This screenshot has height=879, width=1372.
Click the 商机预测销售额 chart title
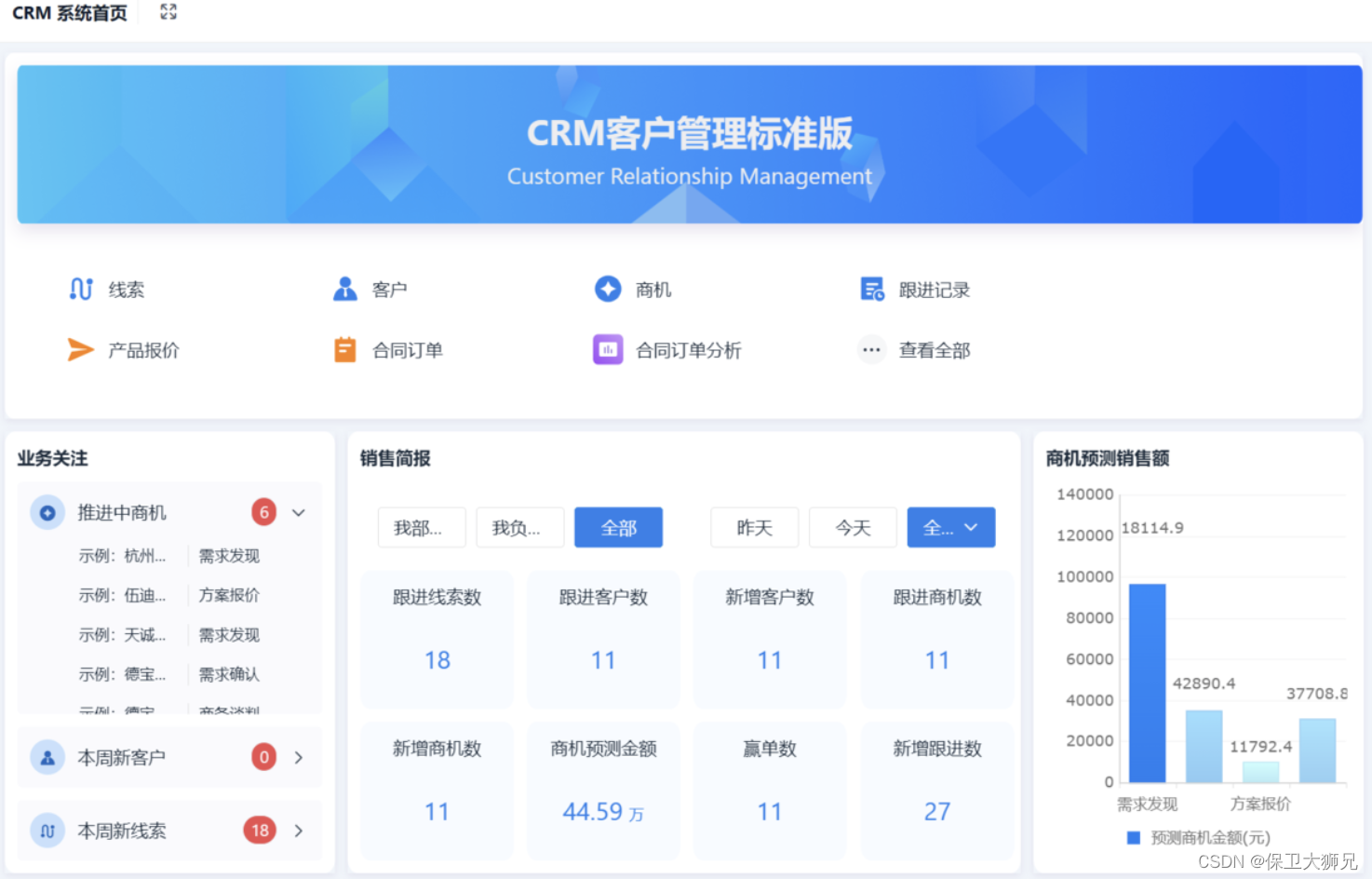pos(1108,458)
